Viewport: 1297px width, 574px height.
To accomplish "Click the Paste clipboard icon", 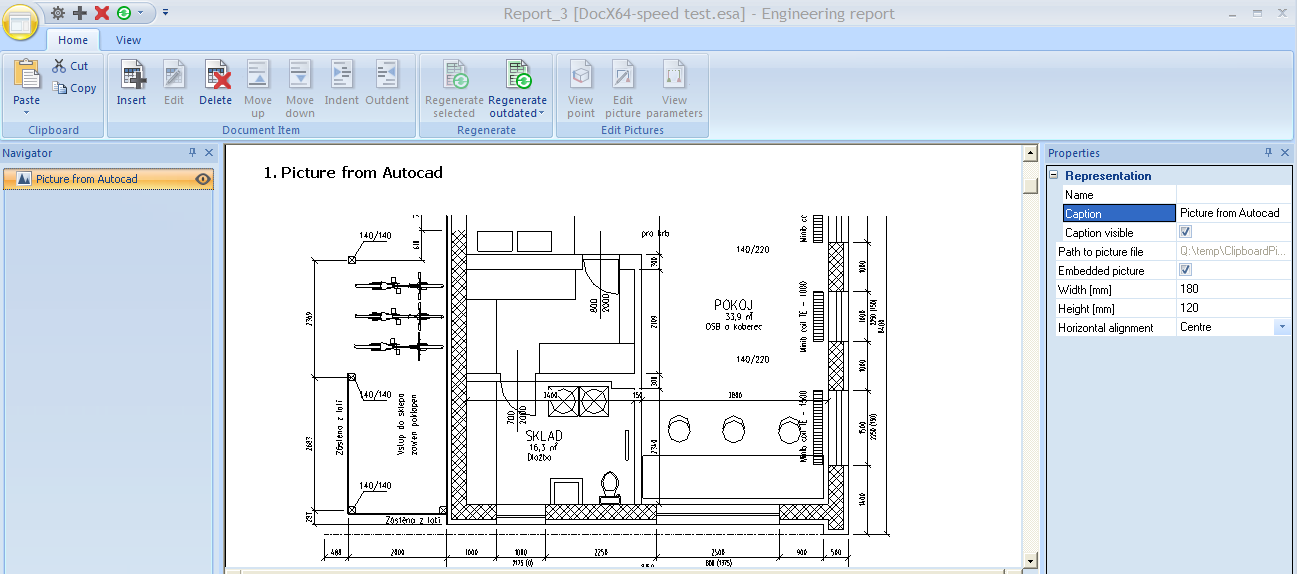I will tap(27, 75).
